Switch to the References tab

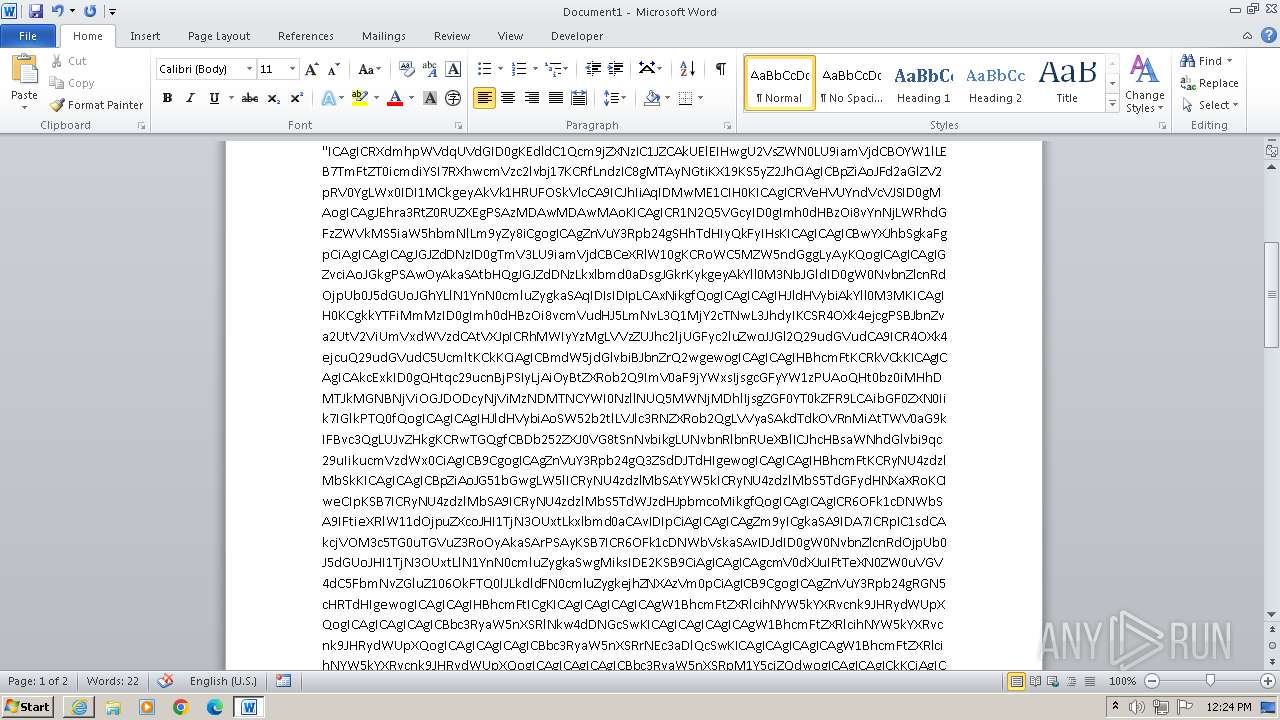coord(306,36)
